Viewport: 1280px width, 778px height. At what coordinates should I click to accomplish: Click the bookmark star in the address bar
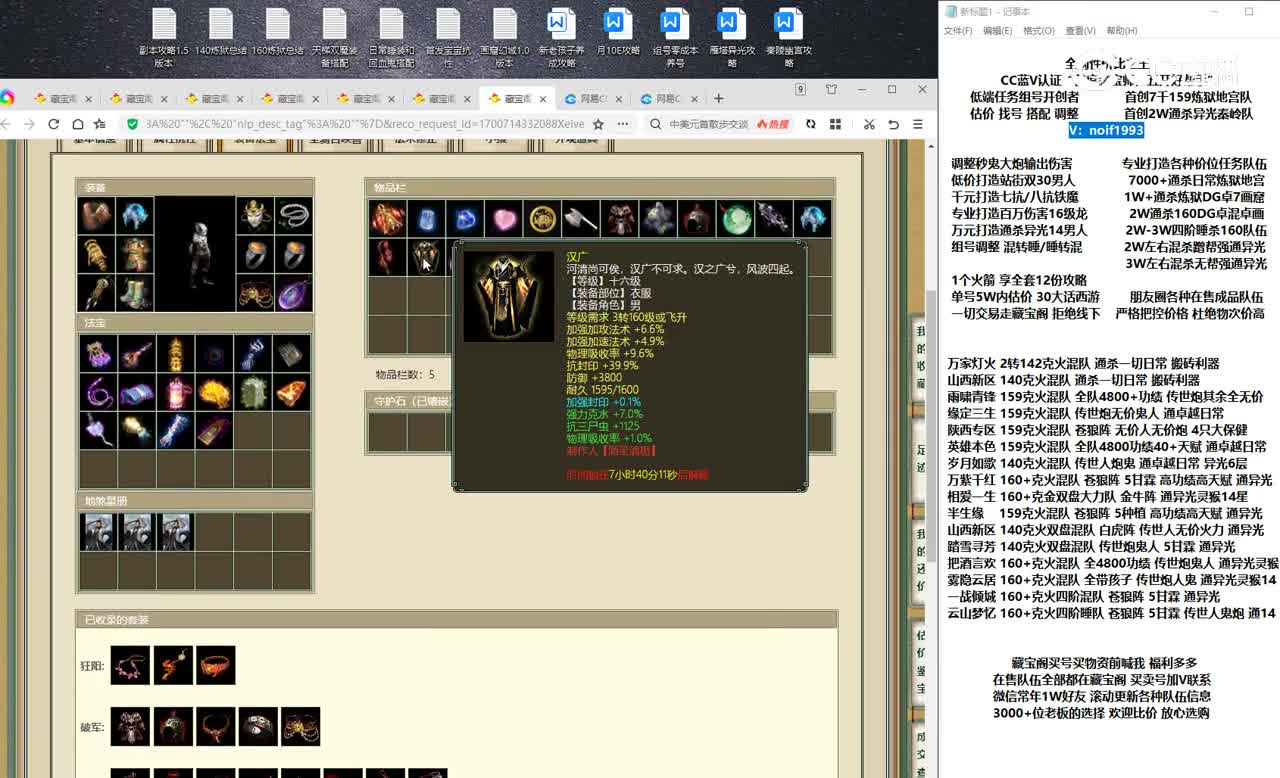(x=598, y=124)
